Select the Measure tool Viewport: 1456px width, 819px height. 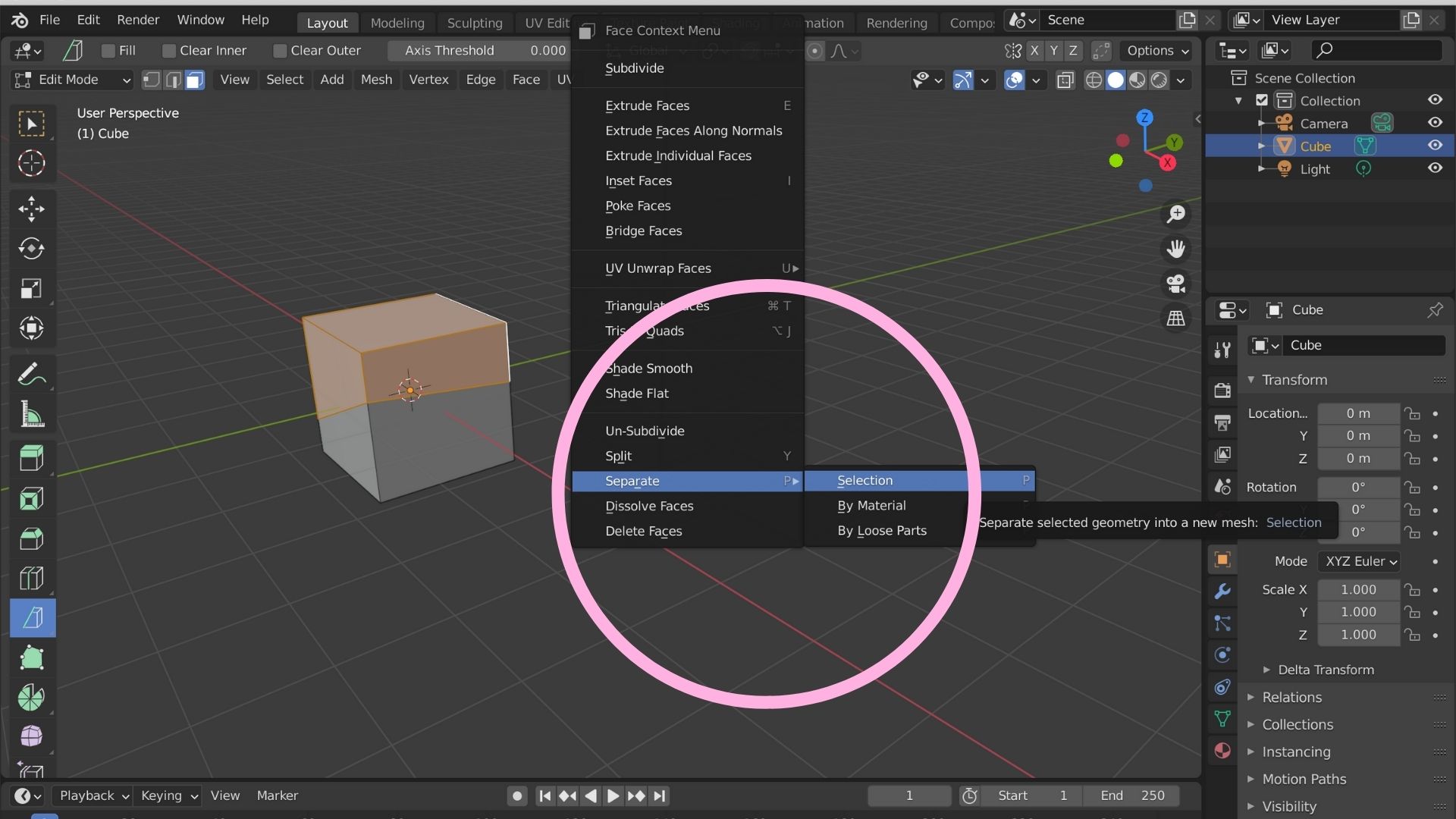[x=32, y=414]
